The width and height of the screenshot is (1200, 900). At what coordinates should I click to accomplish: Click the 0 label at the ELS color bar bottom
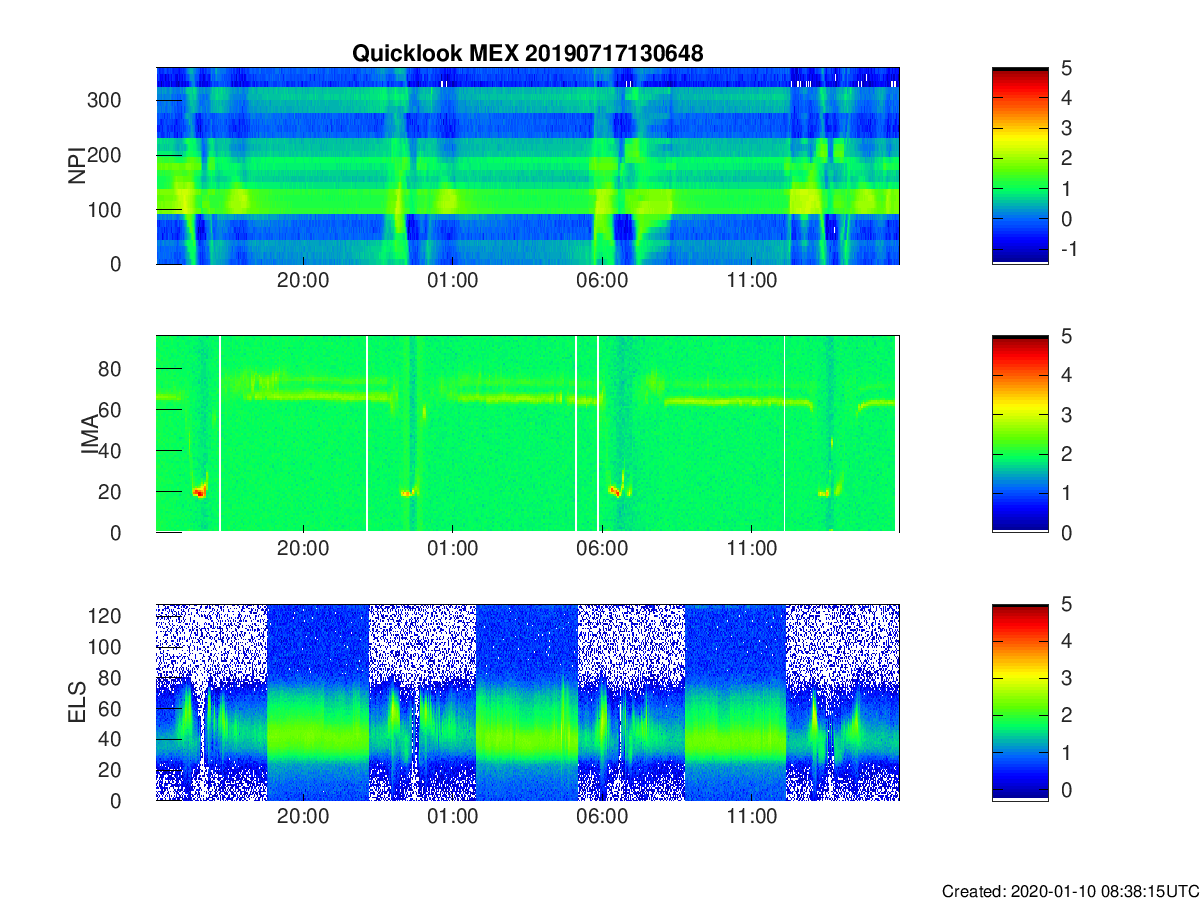1066,790
